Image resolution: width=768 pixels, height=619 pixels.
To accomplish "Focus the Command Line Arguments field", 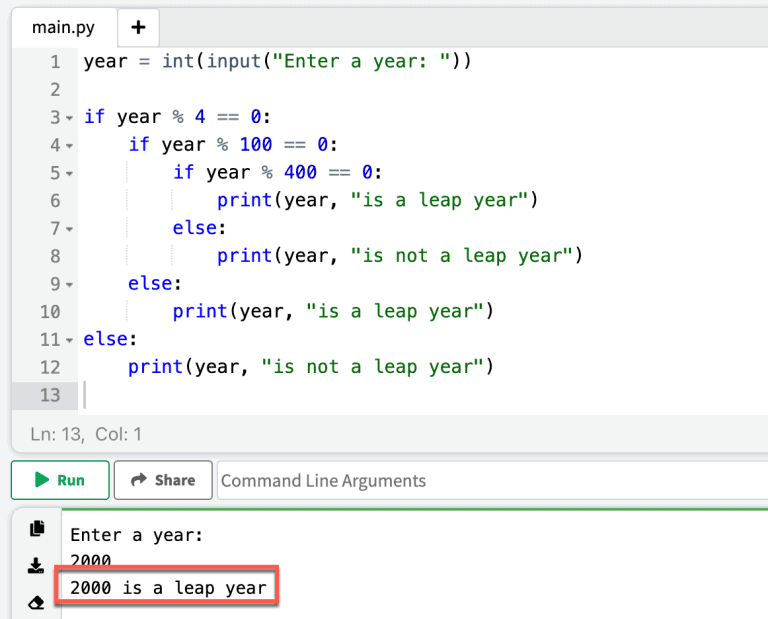I will coord(492,480).
